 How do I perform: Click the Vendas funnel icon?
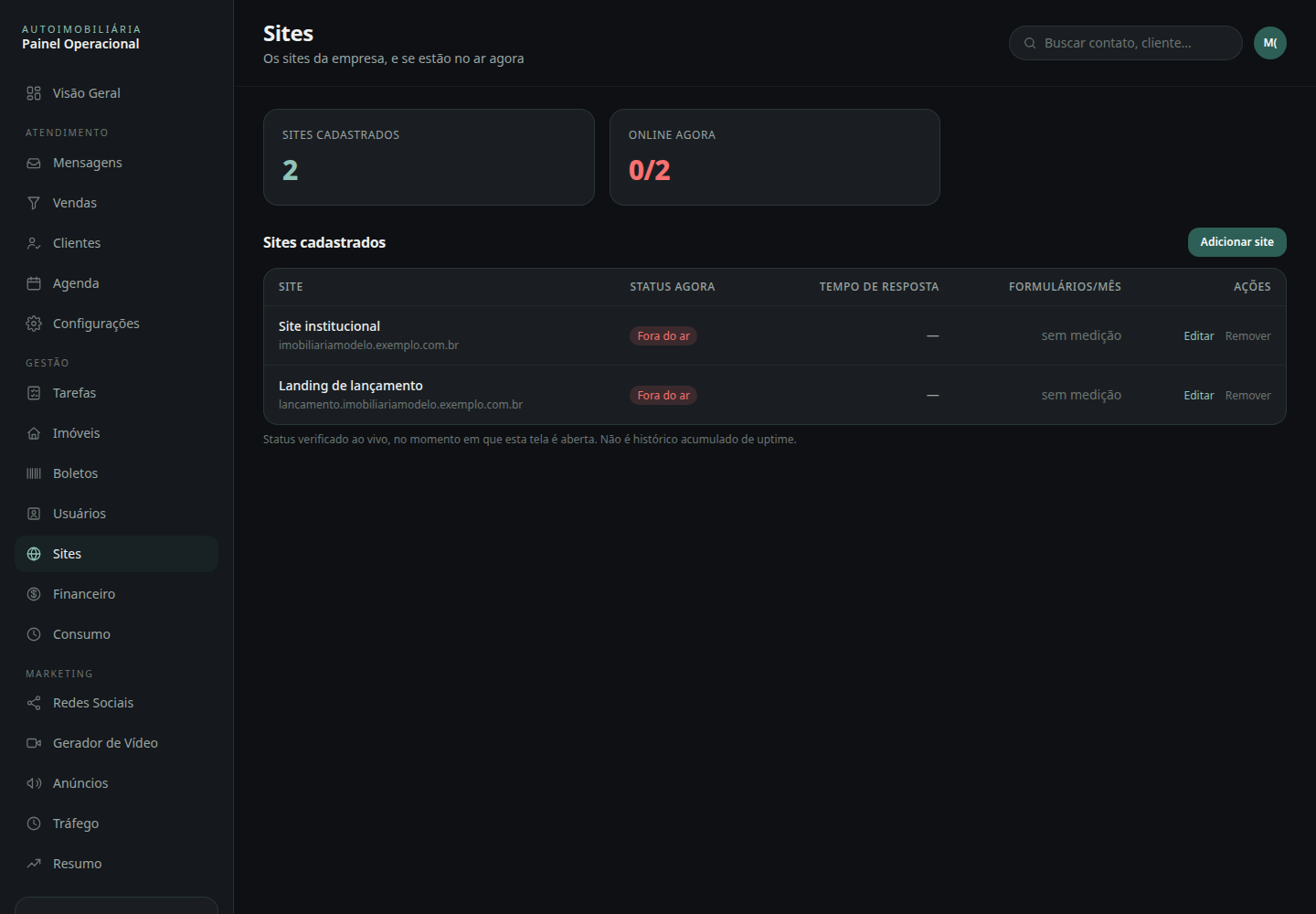pos(34,203)
